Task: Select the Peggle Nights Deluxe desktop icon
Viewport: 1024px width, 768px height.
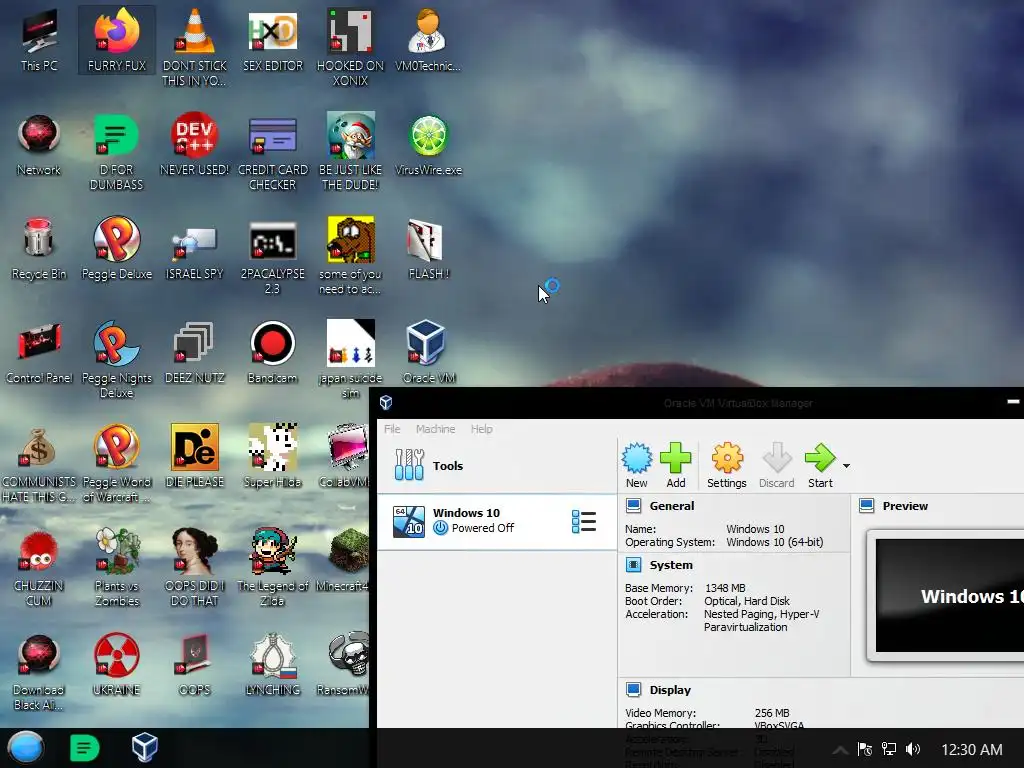Action: click(117, 359)
